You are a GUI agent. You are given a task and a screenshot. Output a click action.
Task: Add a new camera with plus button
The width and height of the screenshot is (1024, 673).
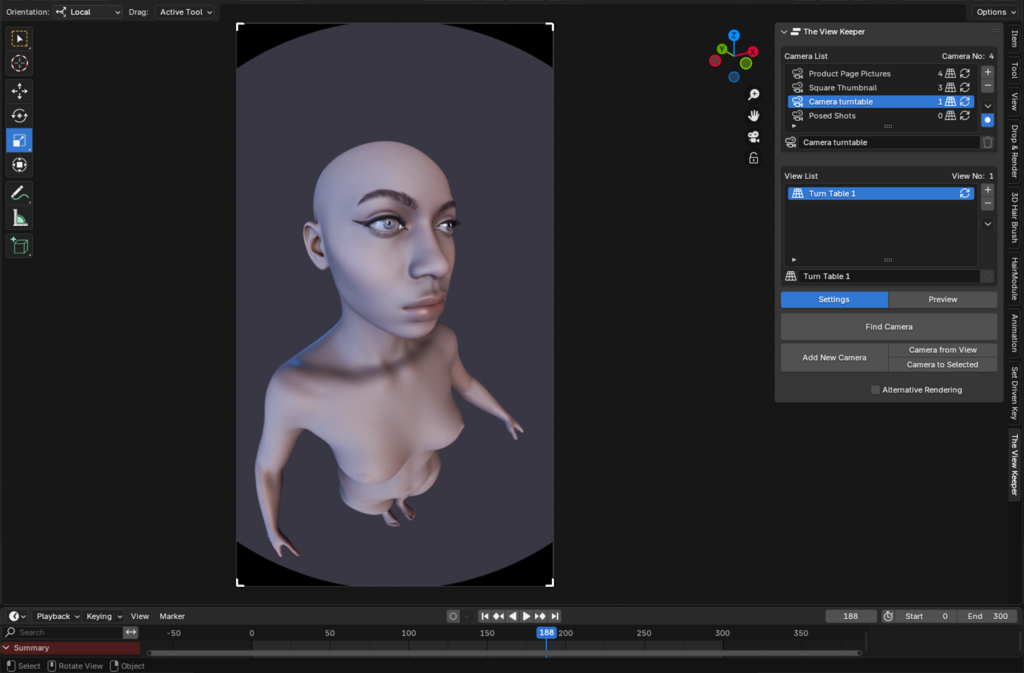pos(987,72)
